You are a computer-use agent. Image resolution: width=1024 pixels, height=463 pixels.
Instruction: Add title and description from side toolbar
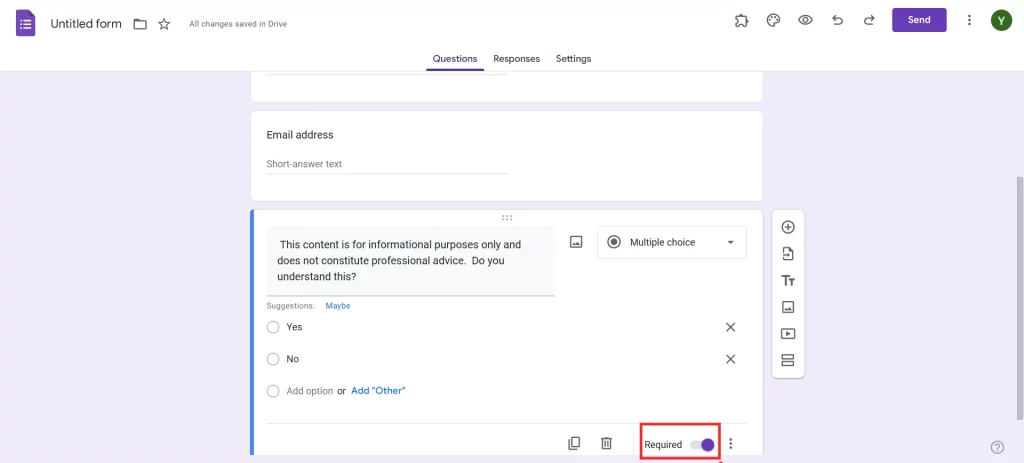point(788,281)
